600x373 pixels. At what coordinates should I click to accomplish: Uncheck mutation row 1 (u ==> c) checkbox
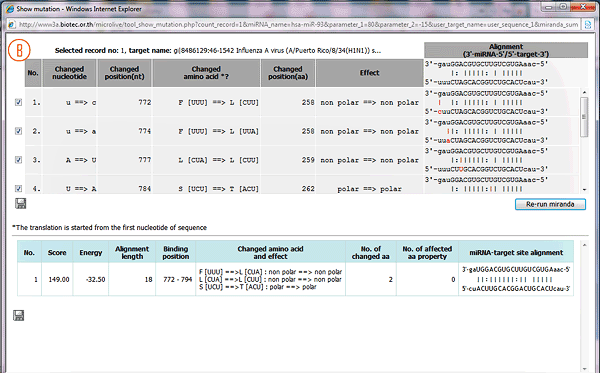tap(18, 102)
